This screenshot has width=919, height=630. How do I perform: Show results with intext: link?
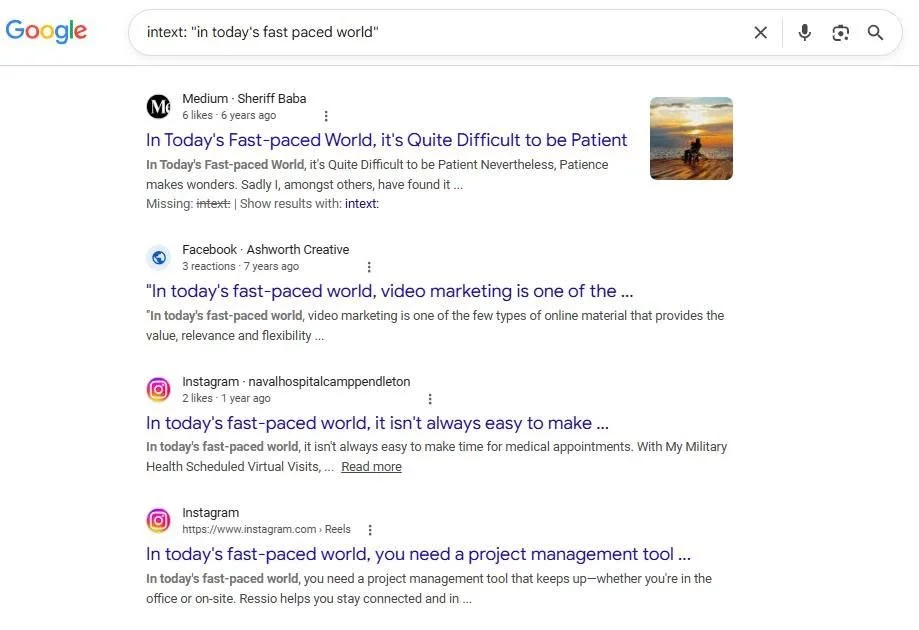click(362, 204)
